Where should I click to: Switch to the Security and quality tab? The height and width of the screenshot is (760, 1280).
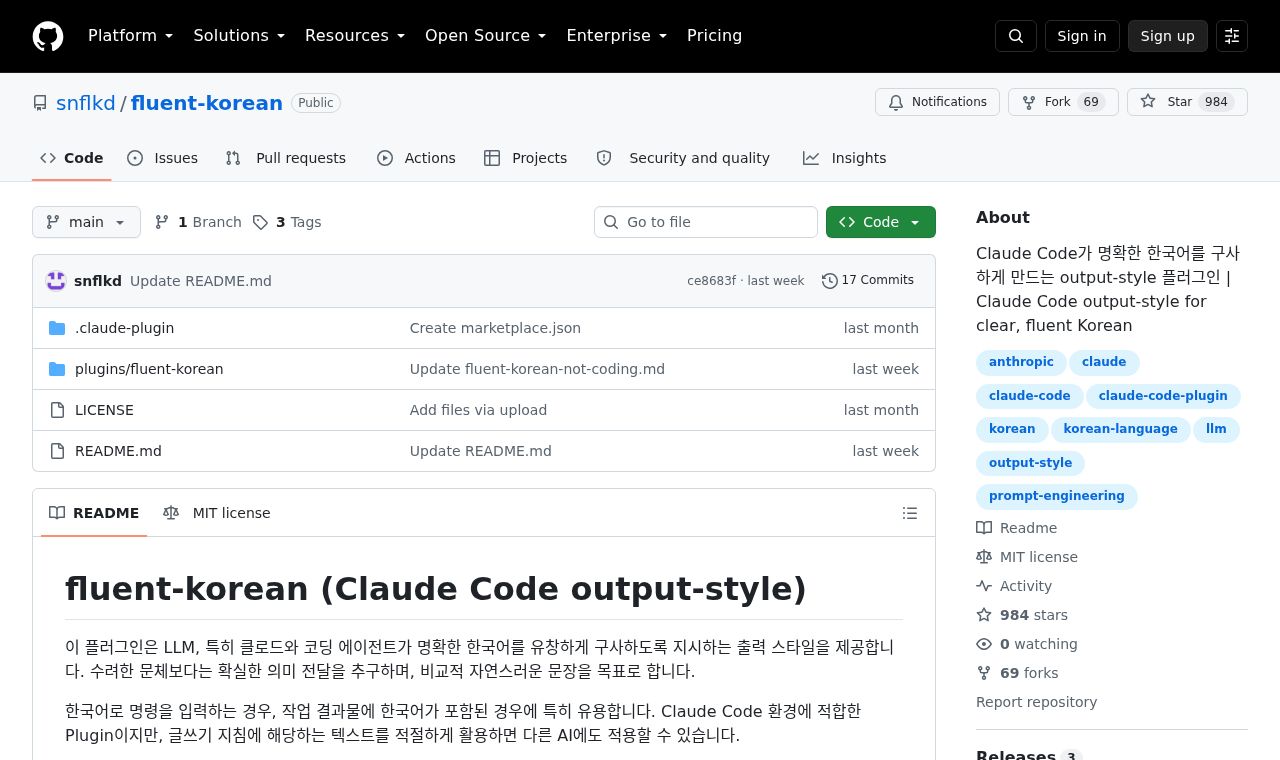[683, 158]
